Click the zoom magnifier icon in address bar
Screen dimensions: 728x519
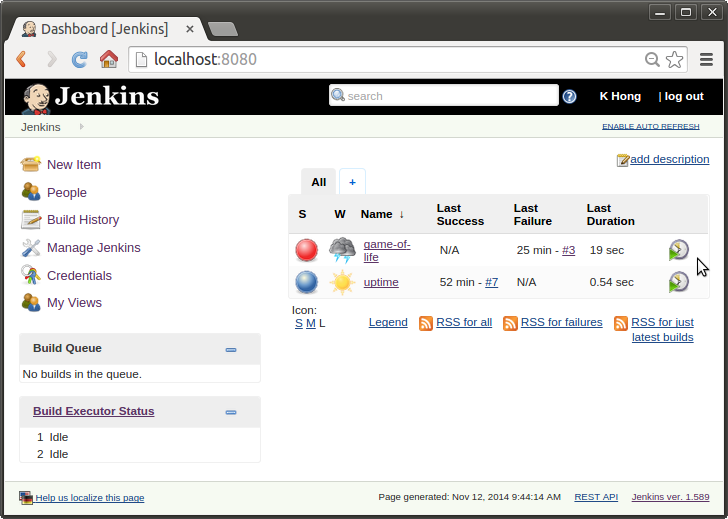(x=652, y=59)
